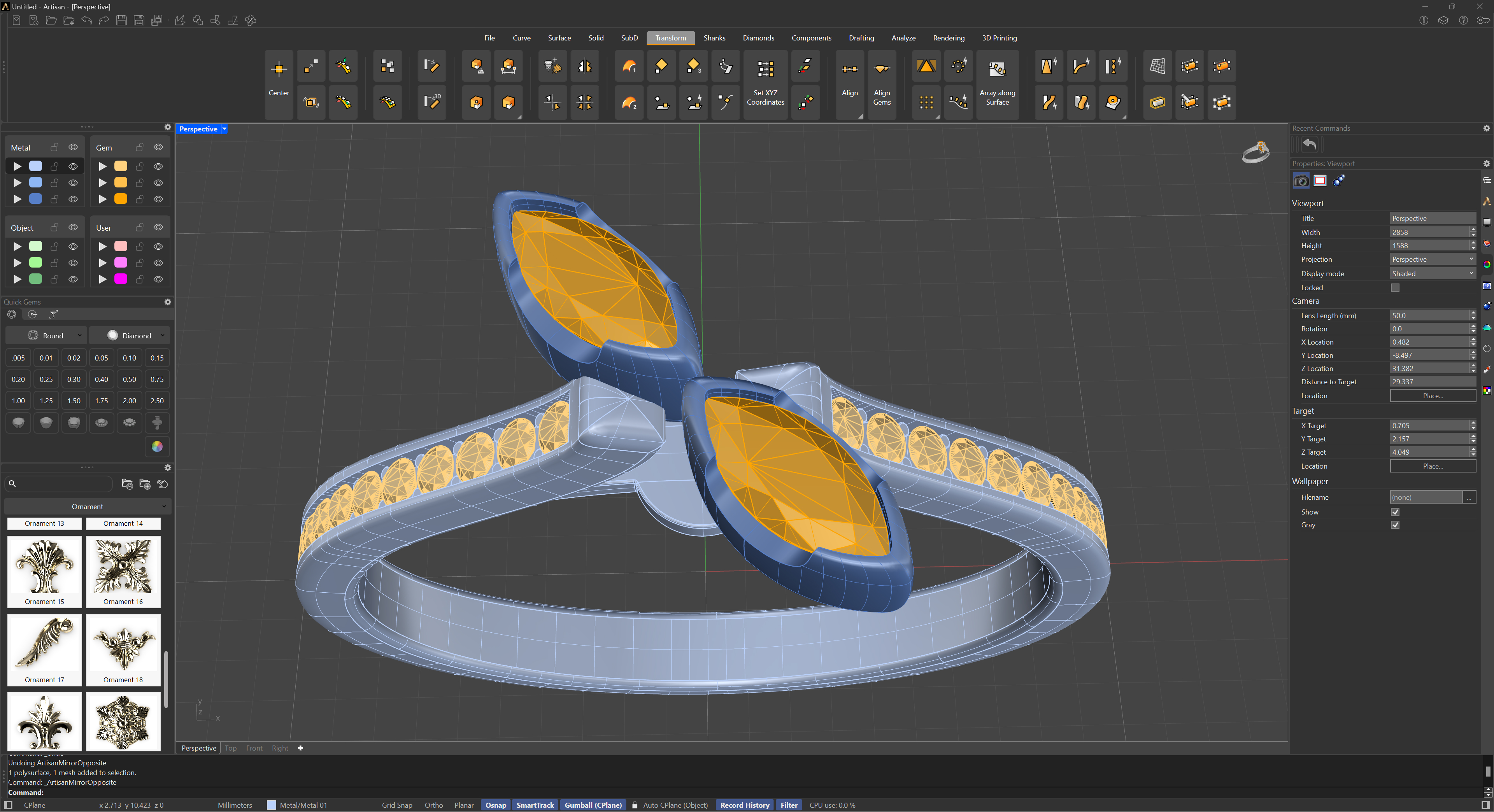Screen dimensions: 1494x812
Task: Click the cage edit grid tool
Action: click(1157, 66)
